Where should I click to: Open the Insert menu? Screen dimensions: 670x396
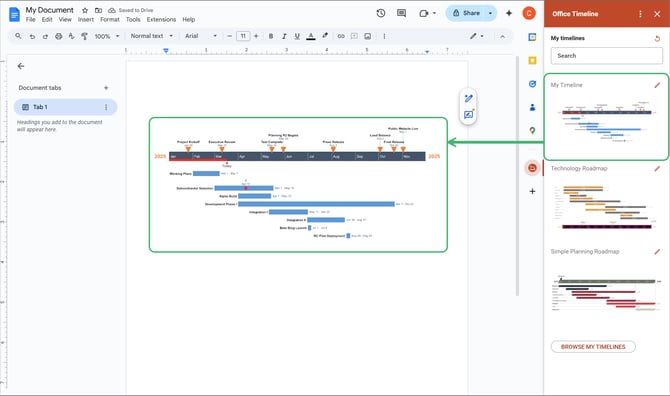point(85,20)
